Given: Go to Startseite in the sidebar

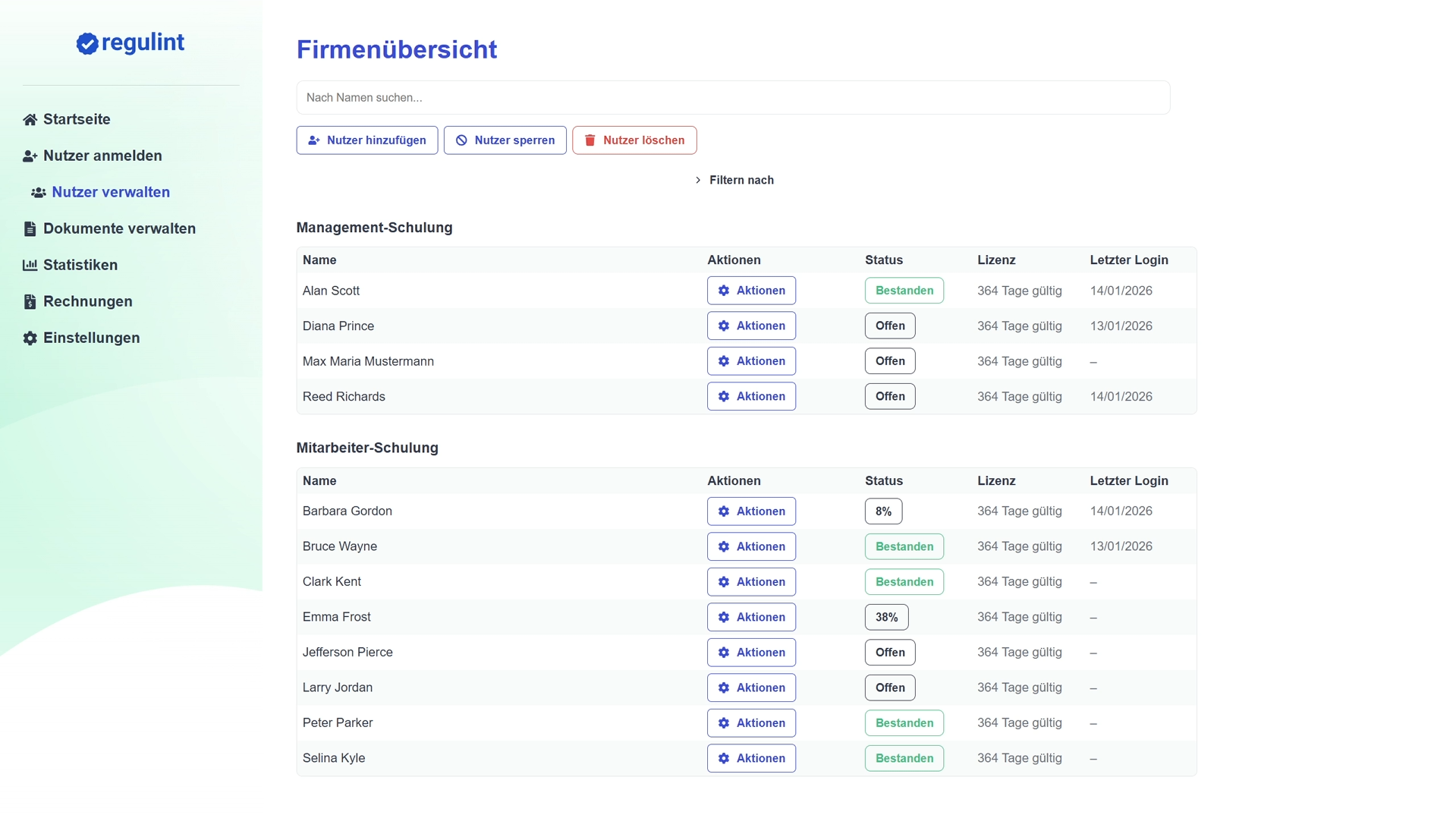Looking at the screenshot, I should click(x=77, y=120).
